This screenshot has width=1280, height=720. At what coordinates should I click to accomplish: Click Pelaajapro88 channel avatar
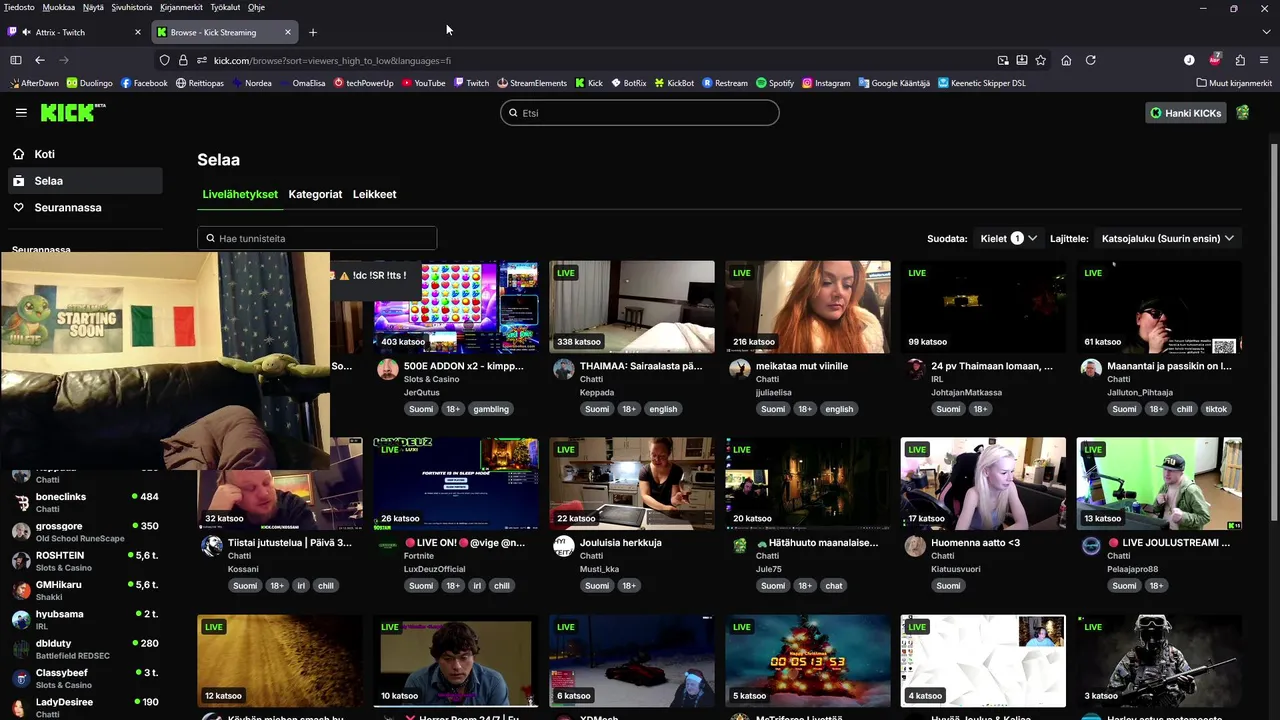coord(1091,545)
